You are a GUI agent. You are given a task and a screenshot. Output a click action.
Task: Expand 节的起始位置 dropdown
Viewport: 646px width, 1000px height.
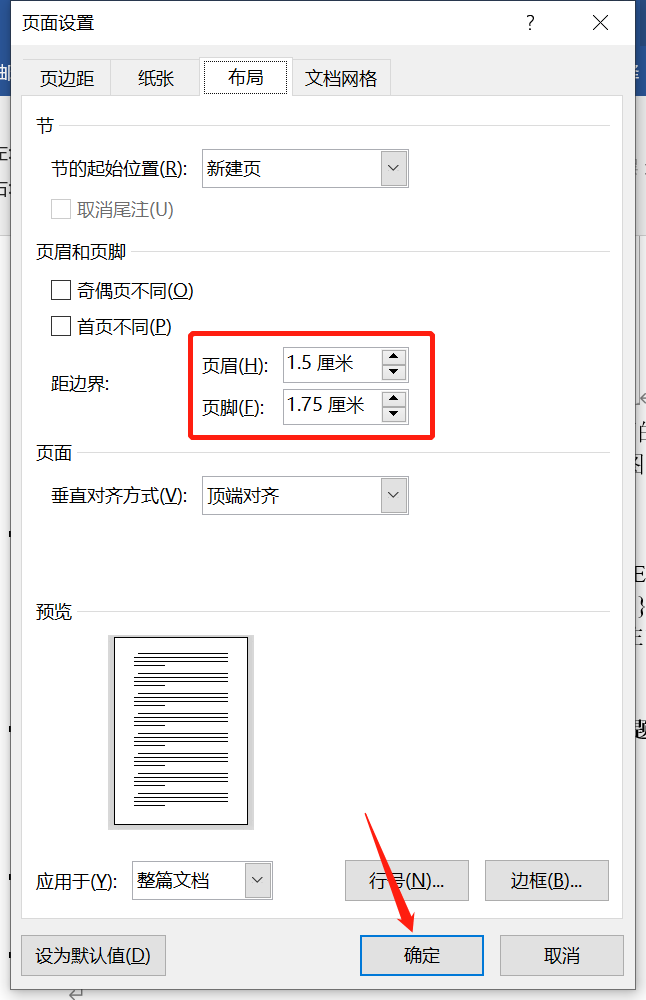[x=394, y=168]
